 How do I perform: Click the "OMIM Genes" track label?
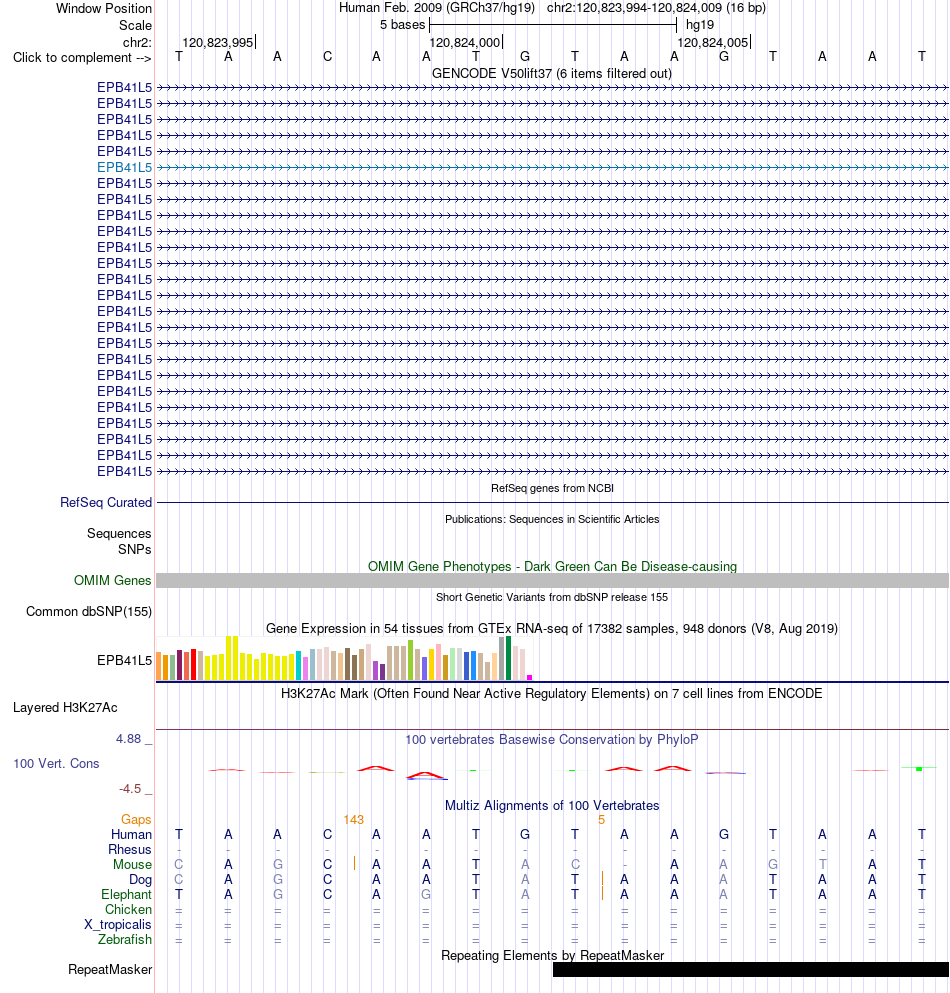(x=113, y=580)
